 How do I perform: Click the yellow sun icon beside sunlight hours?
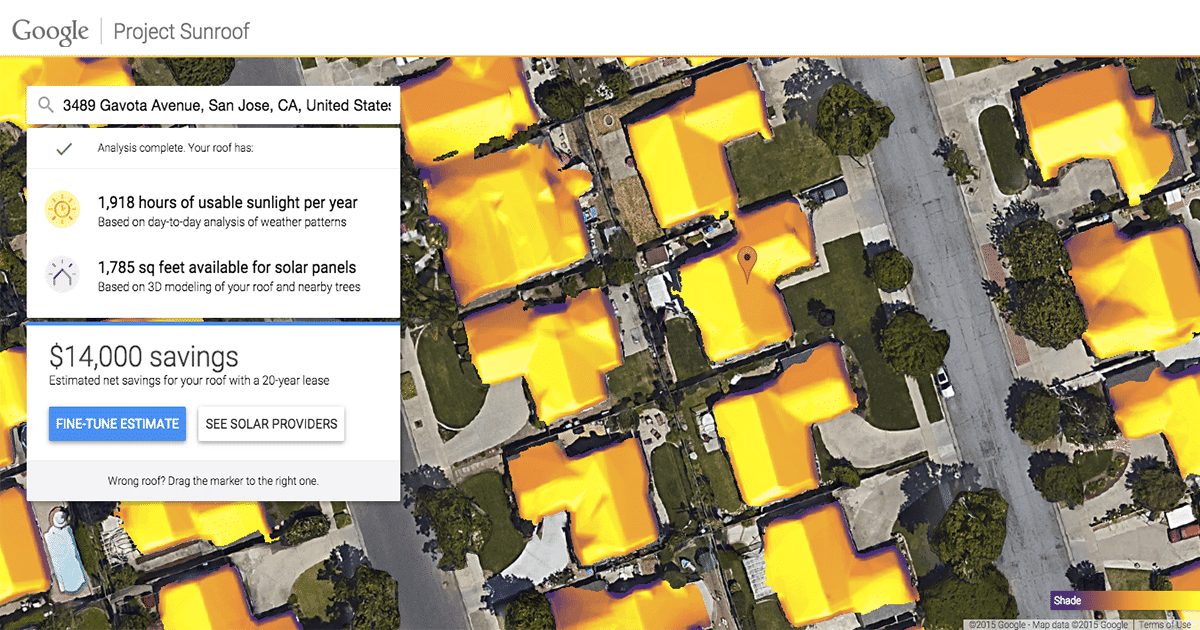(x=62, y=209)
